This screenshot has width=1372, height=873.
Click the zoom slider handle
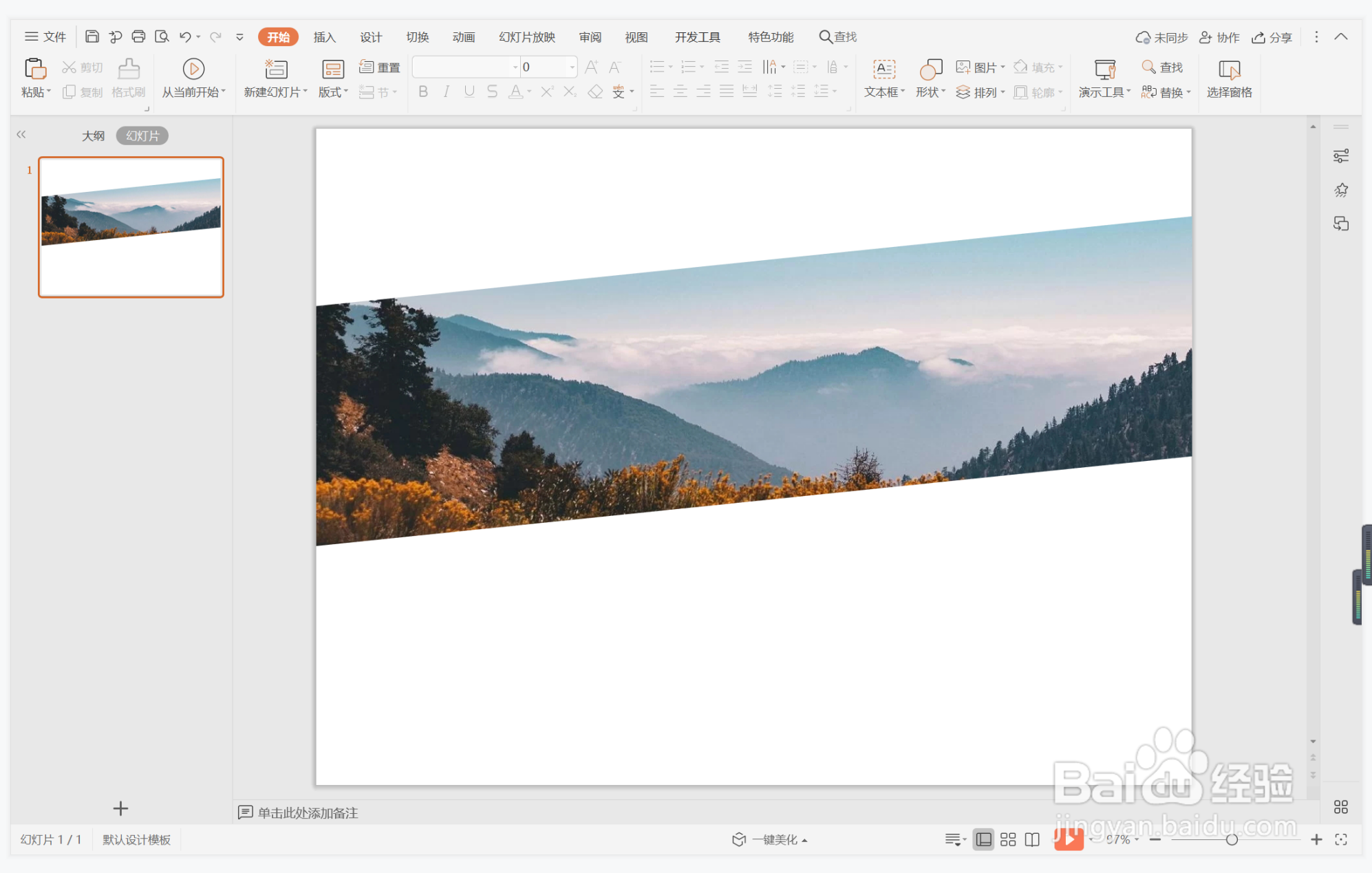coord(1232,839)
